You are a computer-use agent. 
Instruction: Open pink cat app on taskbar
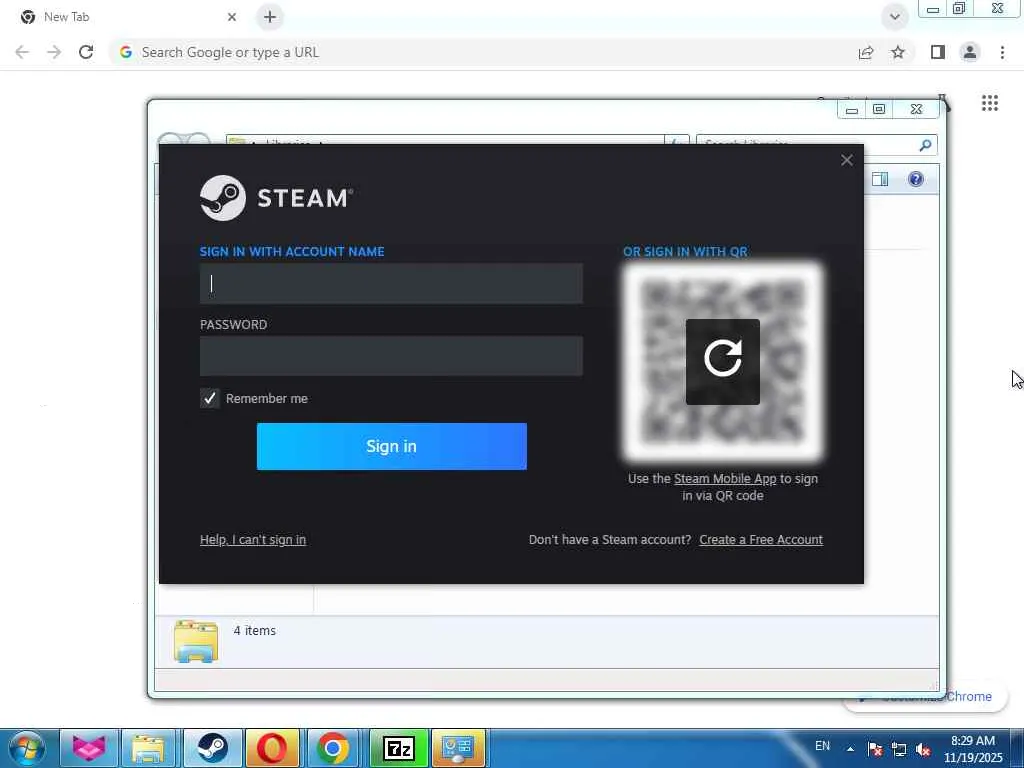(89, 748)
